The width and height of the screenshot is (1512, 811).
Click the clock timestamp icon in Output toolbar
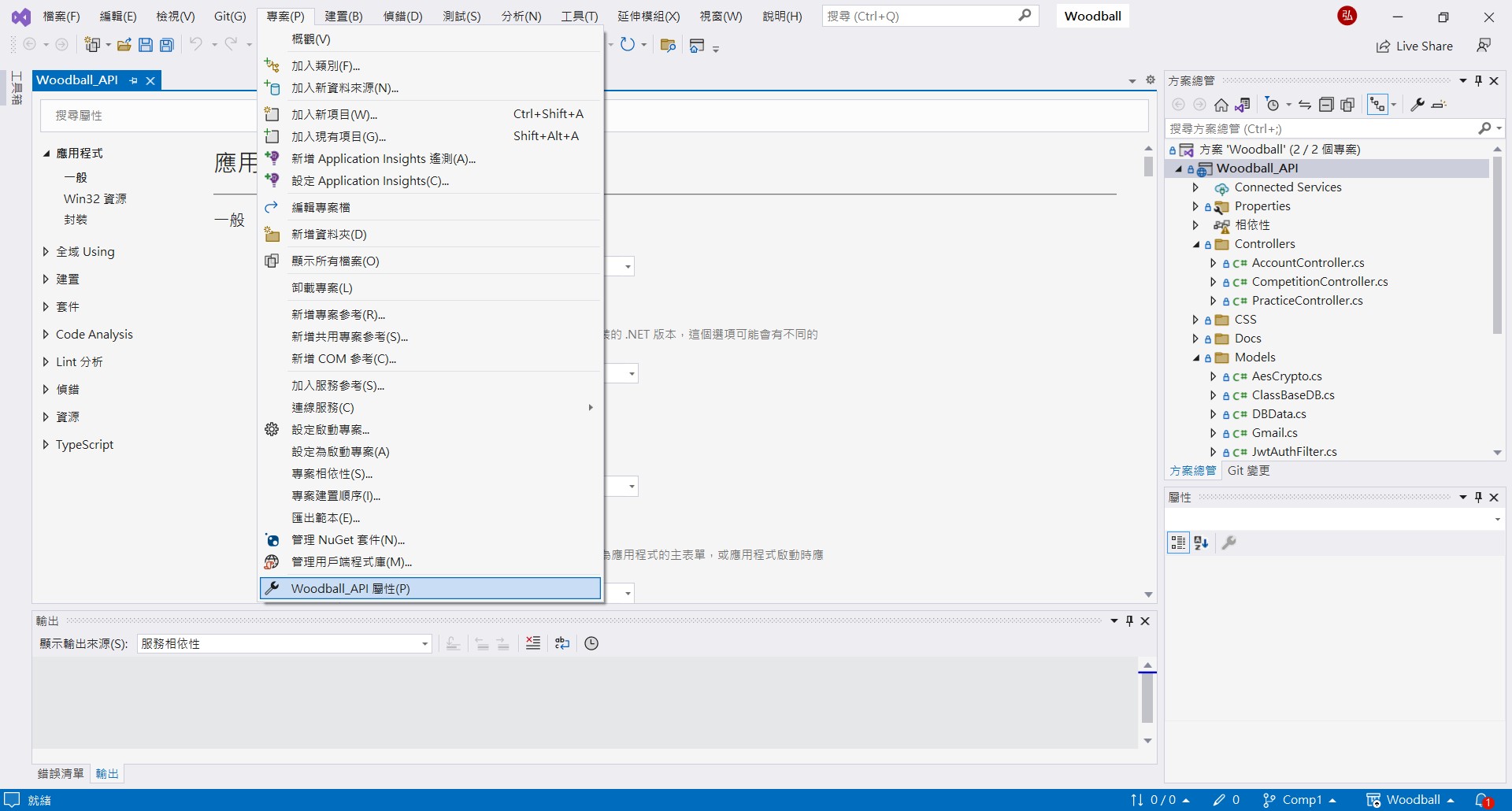pos(591,643)
